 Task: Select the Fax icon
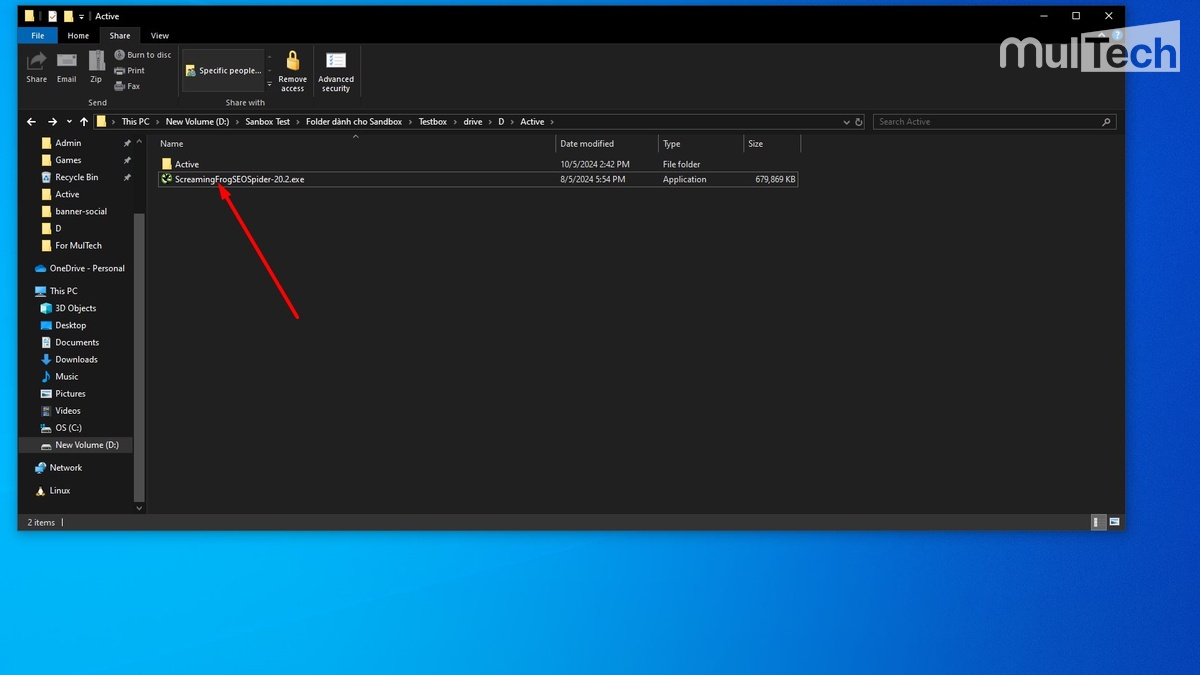(x=119, y=86)
